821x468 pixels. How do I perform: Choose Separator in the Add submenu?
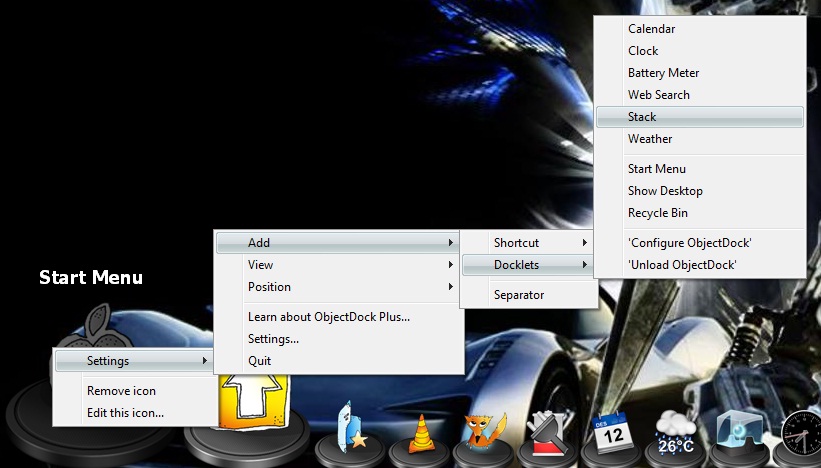click(x=529, y=295)
